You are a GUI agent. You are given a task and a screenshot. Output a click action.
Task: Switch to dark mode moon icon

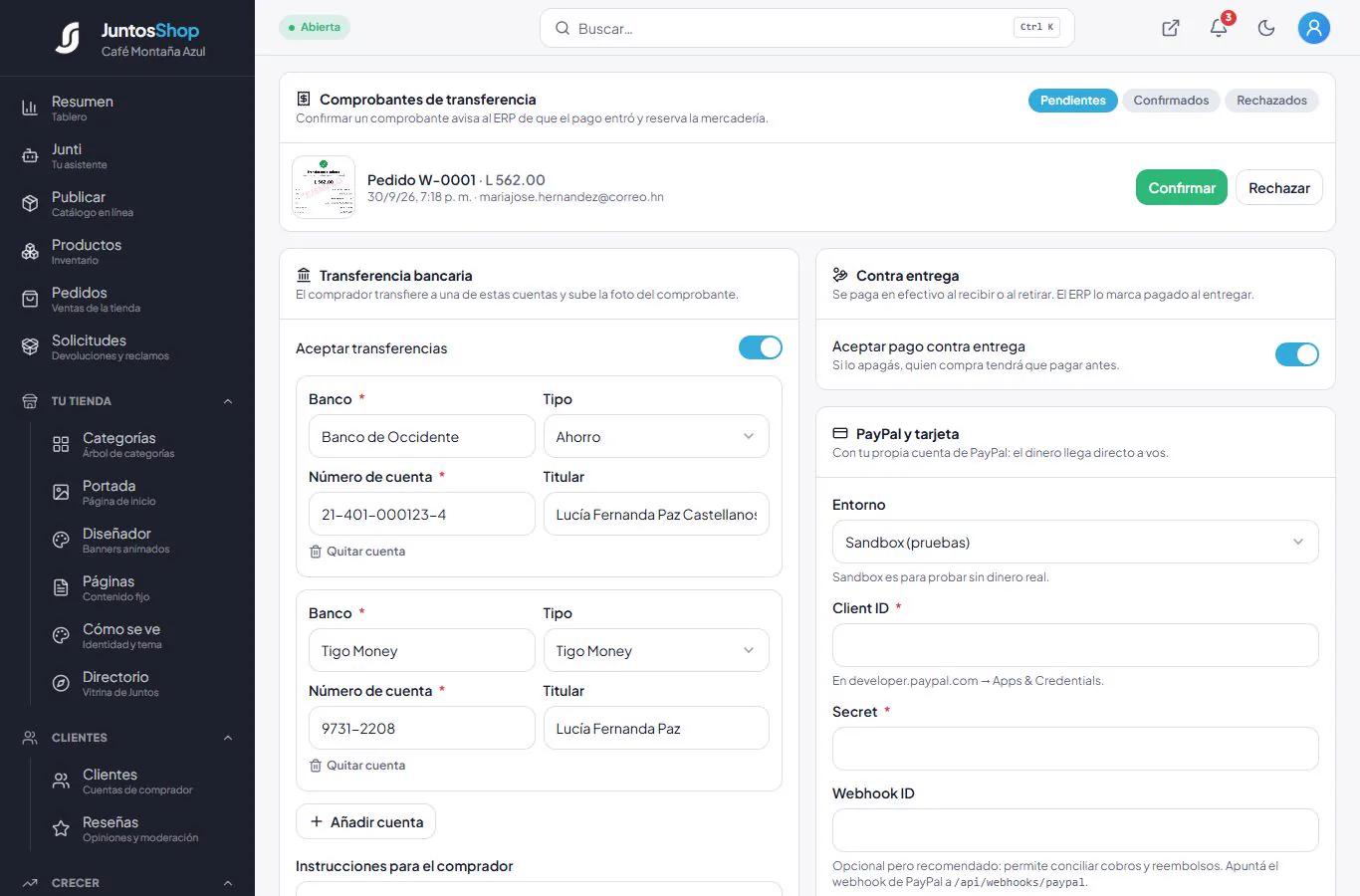click(x=1266, y=28)
